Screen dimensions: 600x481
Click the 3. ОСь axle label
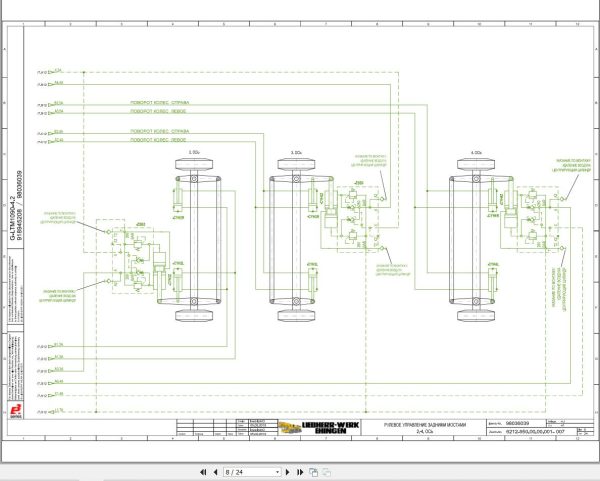click(296, 152)
